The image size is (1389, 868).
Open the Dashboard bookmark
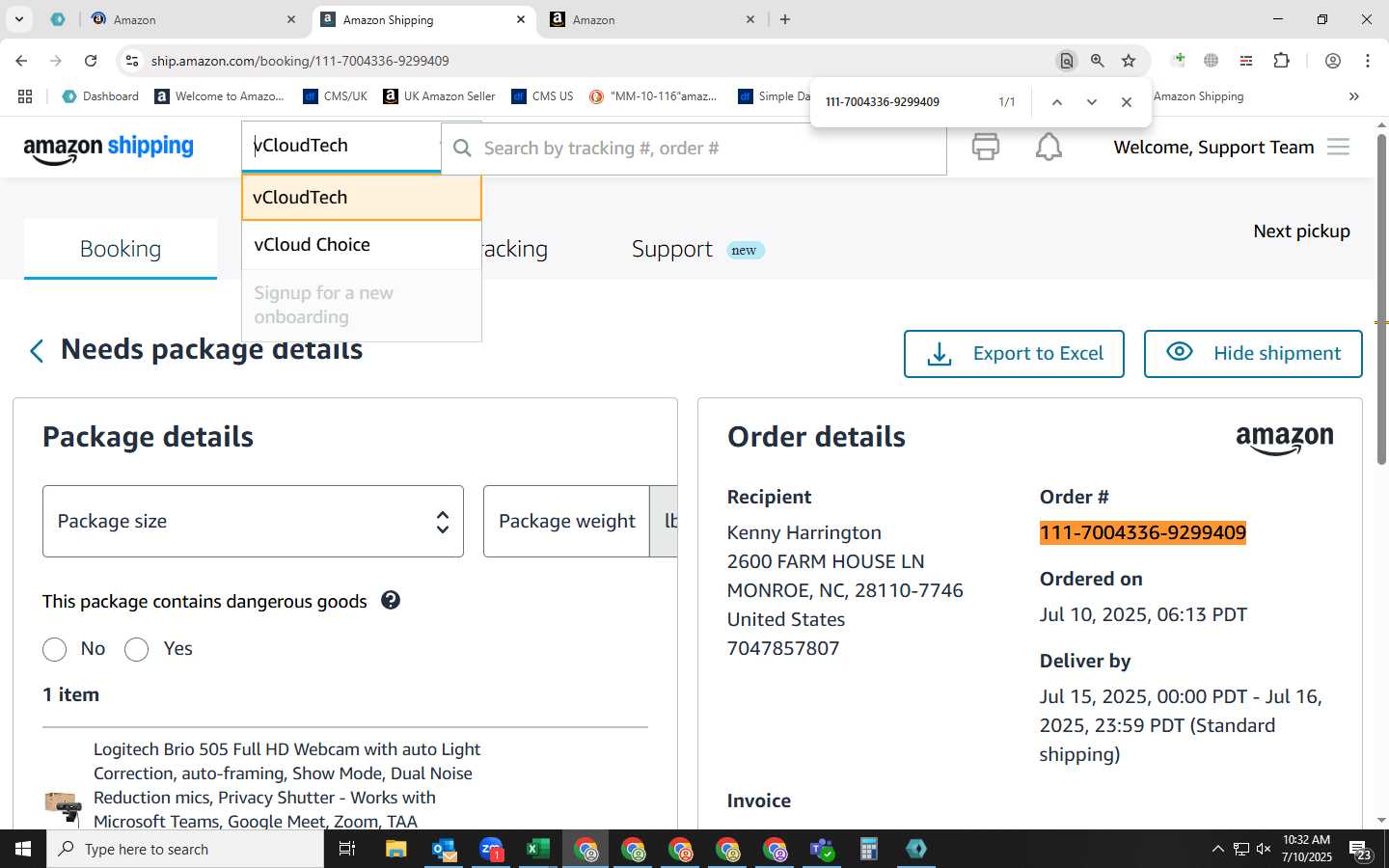(100, 96)
